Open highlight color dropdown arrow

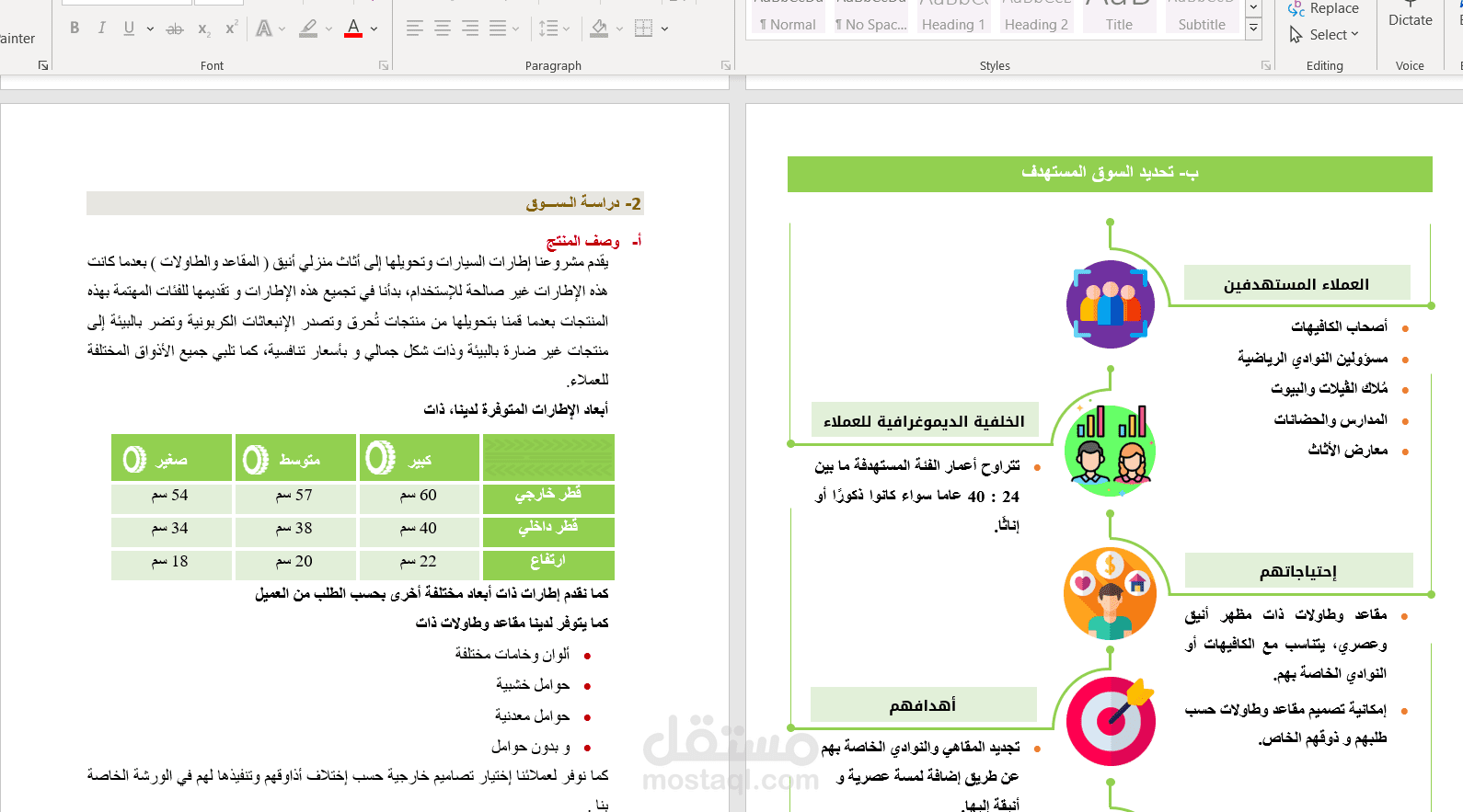point(329,29)
